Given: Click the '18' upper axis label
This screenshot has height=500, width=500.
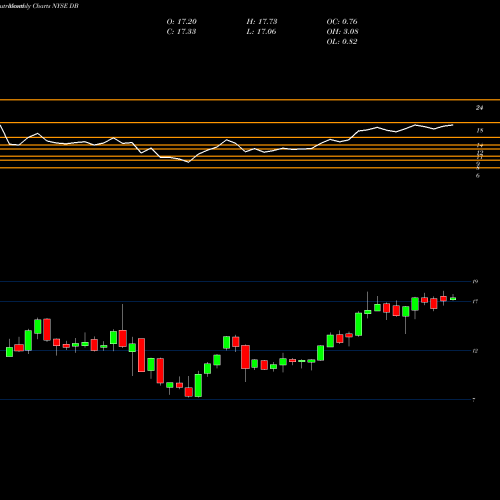Looking at the screenshot, I should point(479,131).
